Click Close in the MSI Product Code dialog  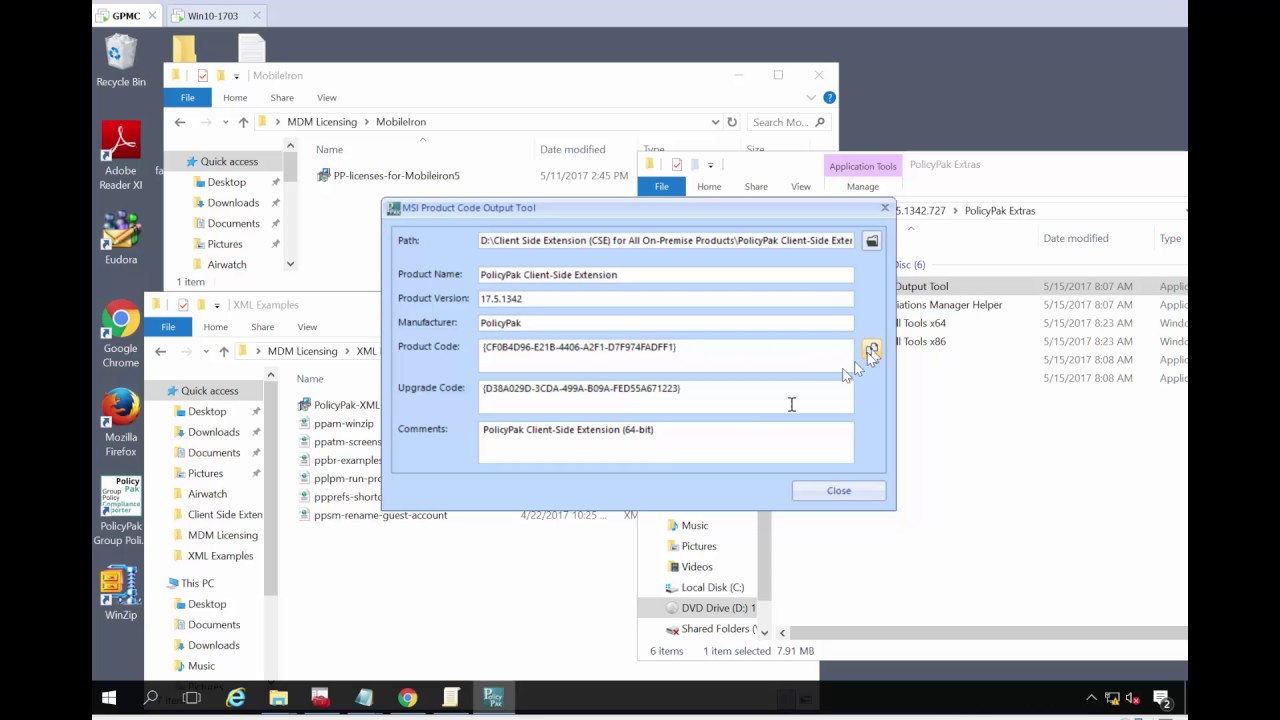click(838, 491)
